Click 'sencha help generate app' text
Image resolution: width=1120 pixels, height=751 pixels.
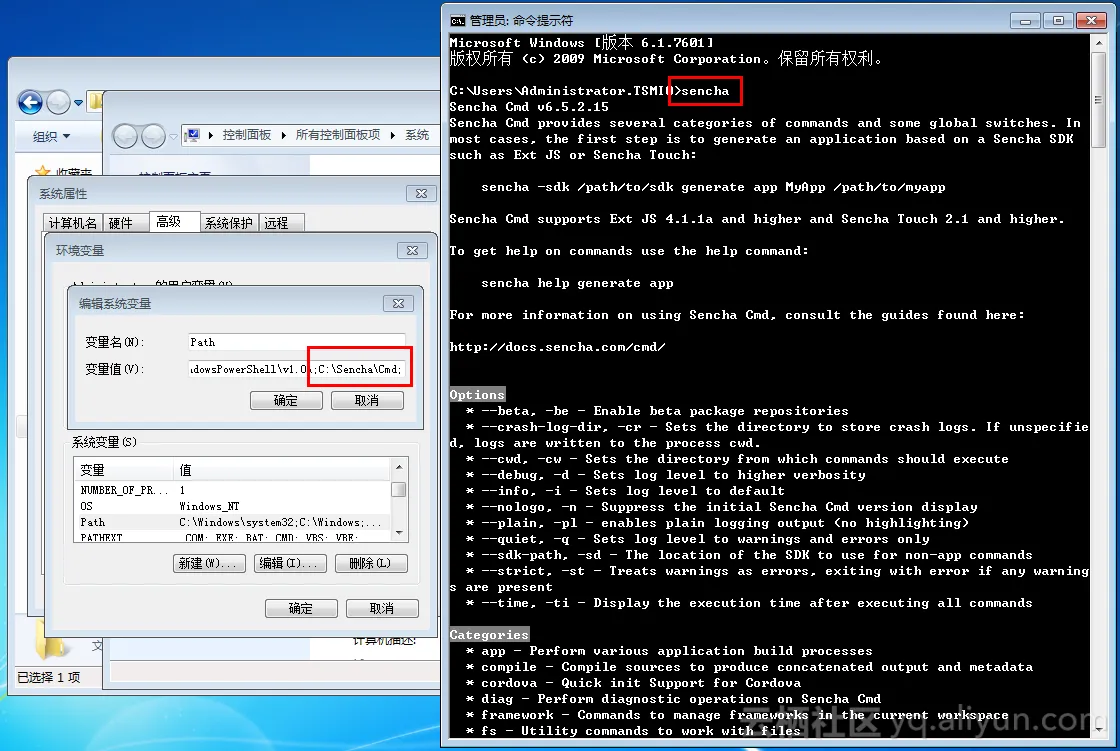pos(577,283)
